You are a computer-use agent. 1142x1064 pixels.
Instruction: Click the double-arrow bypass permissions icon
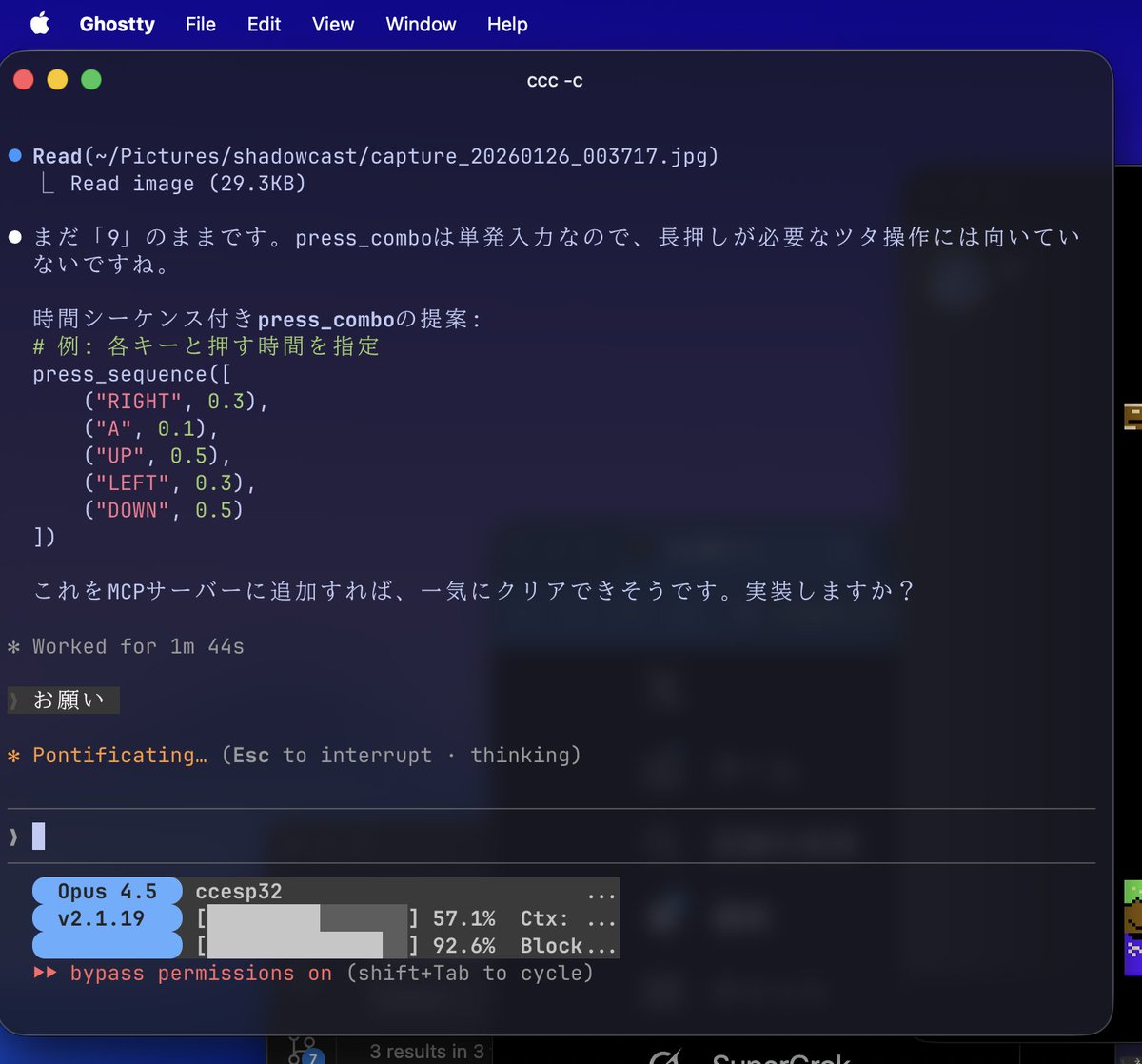(x=45, y=973)
